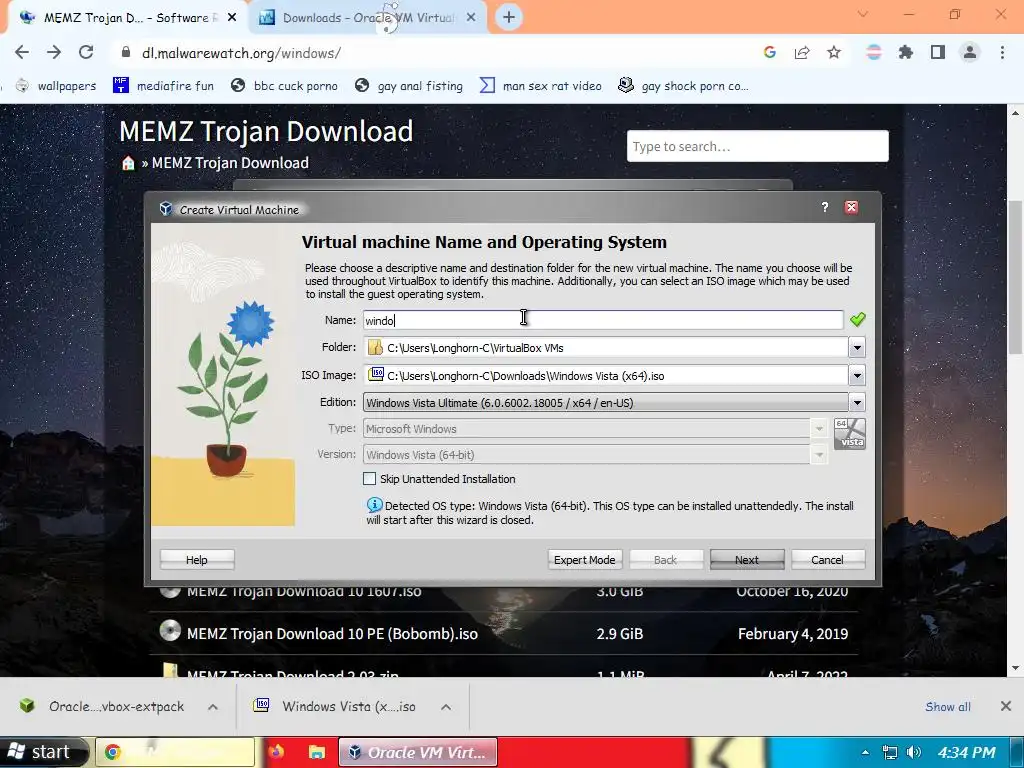Open options for Oracle vbox-extpack download
This screenshot has height=768, width=1024.
tap(213, 707)
